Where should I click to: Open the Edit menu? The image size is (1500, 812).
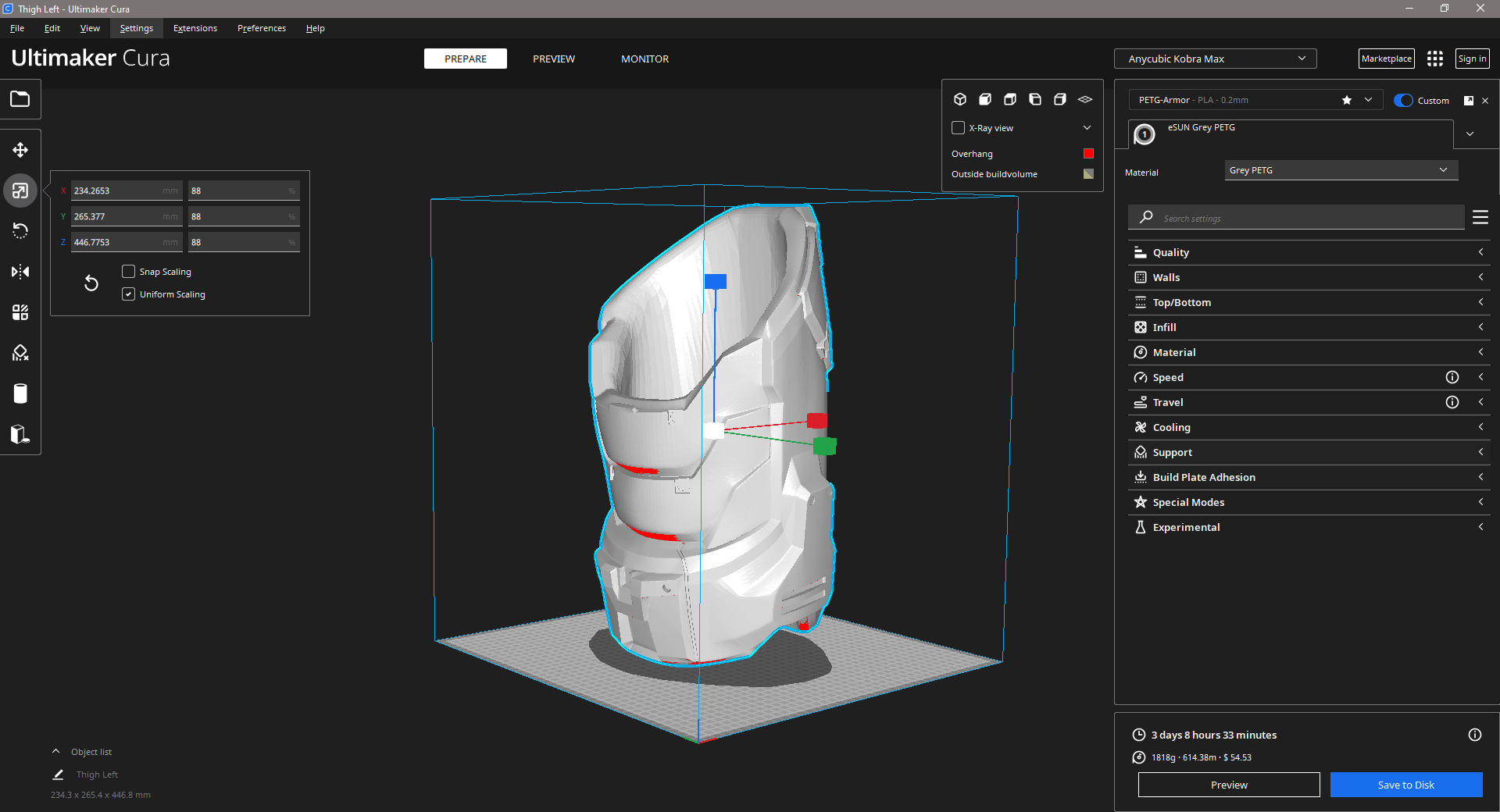(x=52, y=28)
